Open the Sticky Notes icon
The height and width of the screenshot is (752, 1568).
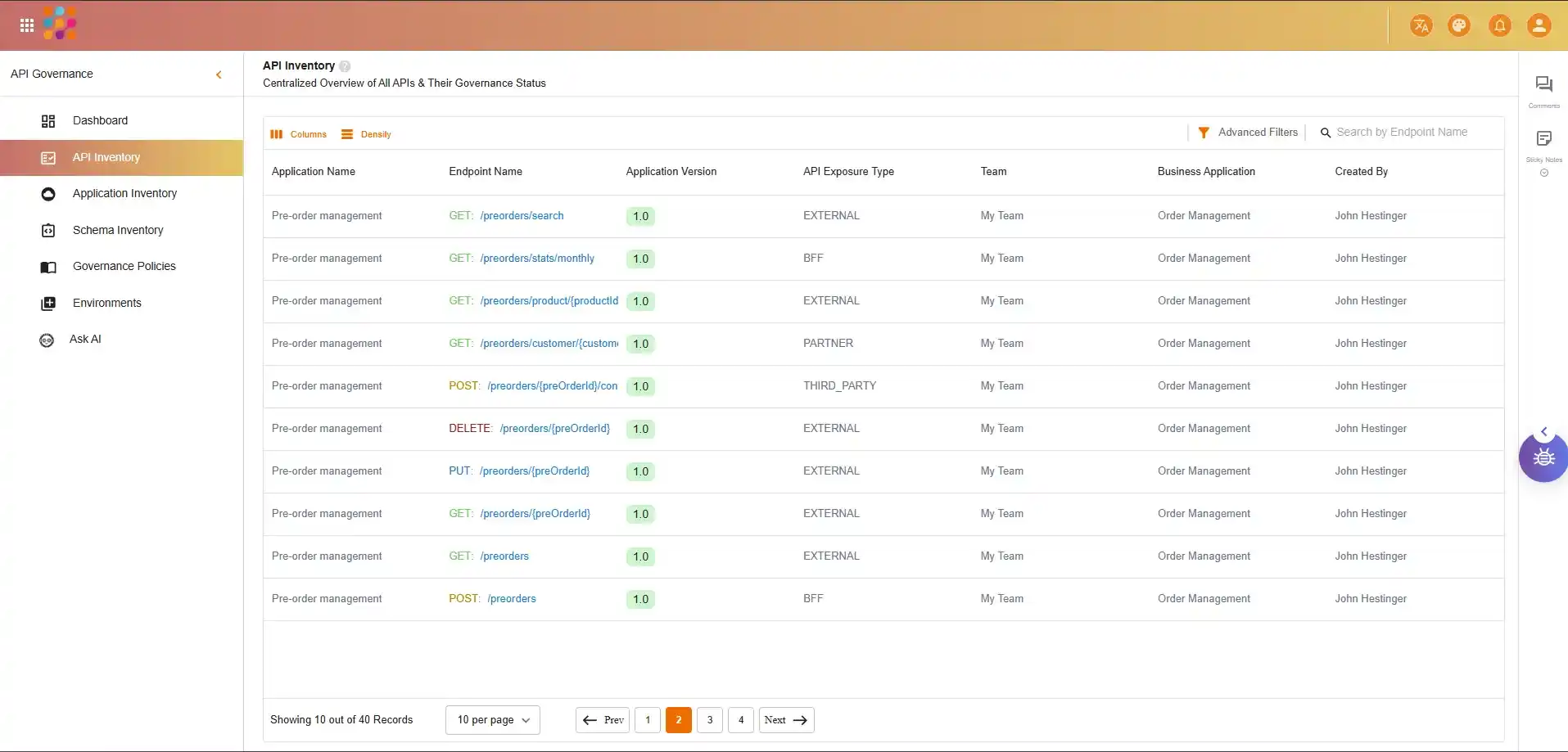pos(1543,139)
